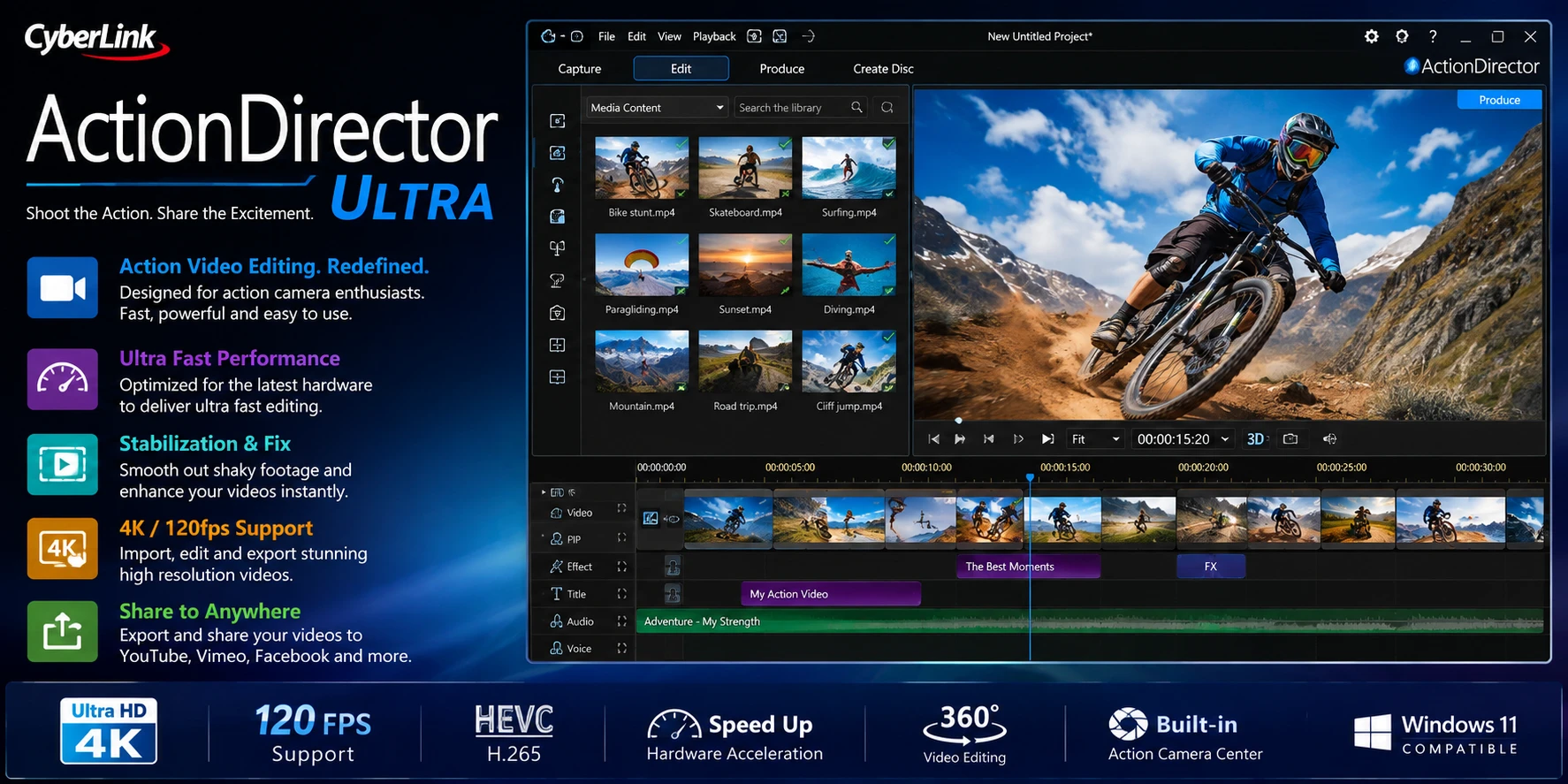Switch to the Capture tab
This screenshot has height=784, width=1568.
point(580,68)
